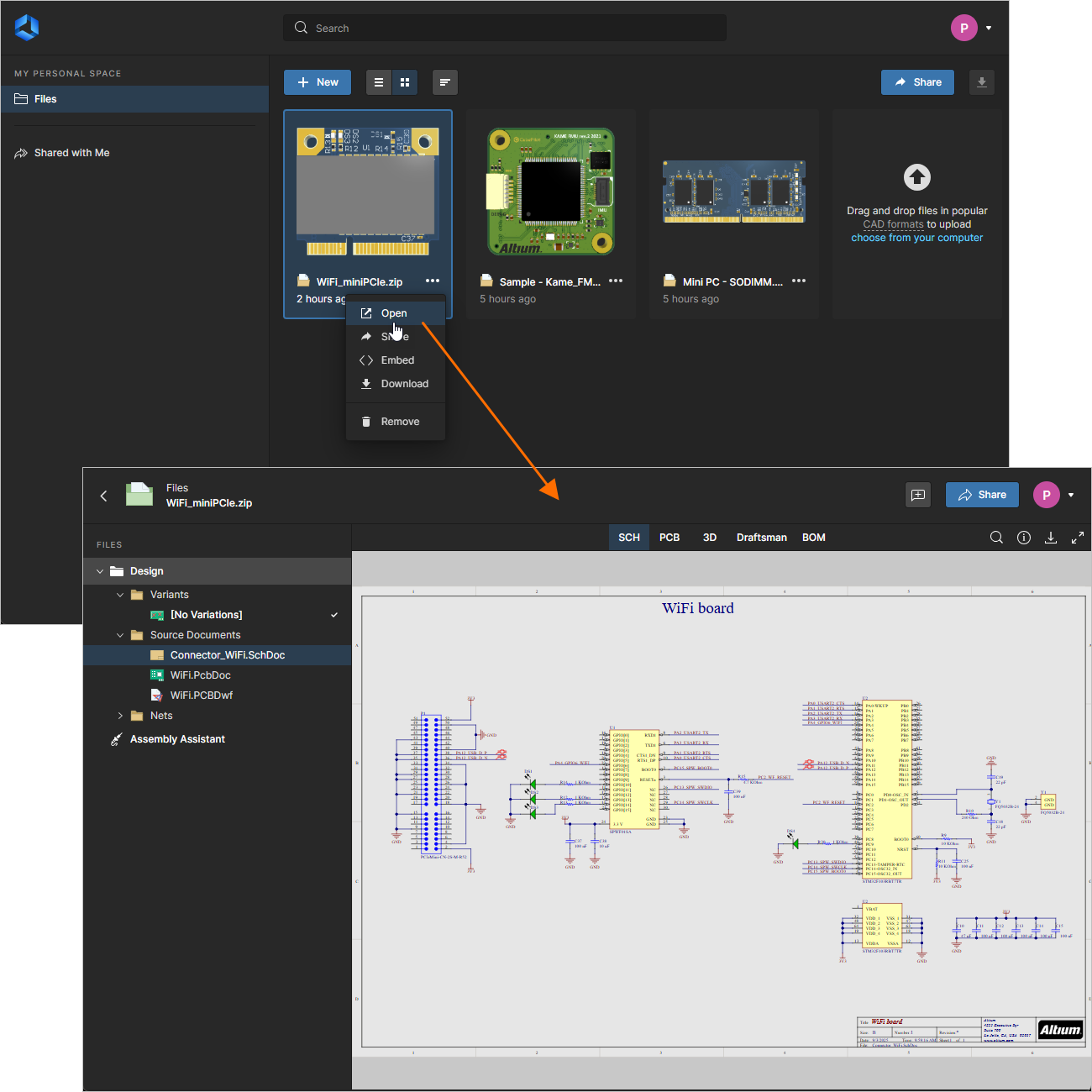Click Share button in file viewer header
This screenshot has height=1092, width=1092.
click(982, 495)
